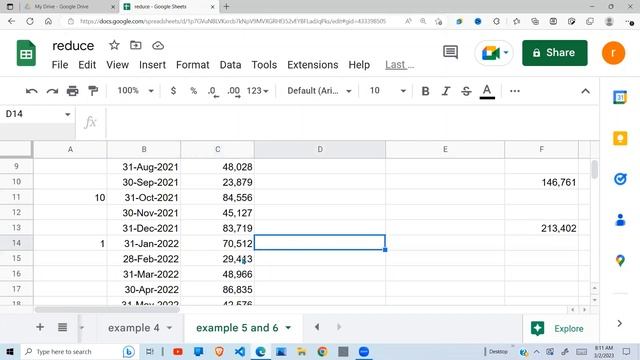Open the Data menu
640x360 pixels.
tap(230, 65)
